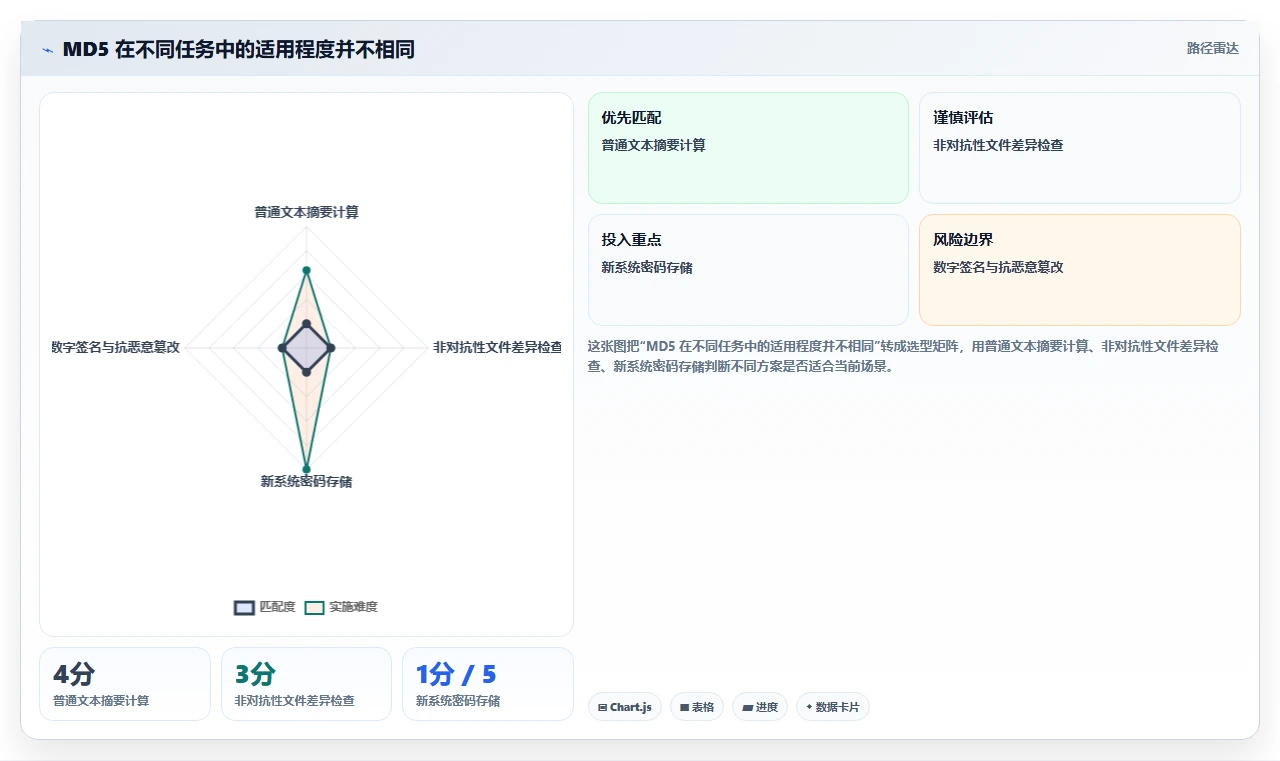Open the 优先匹配 card

pos(748,148)
